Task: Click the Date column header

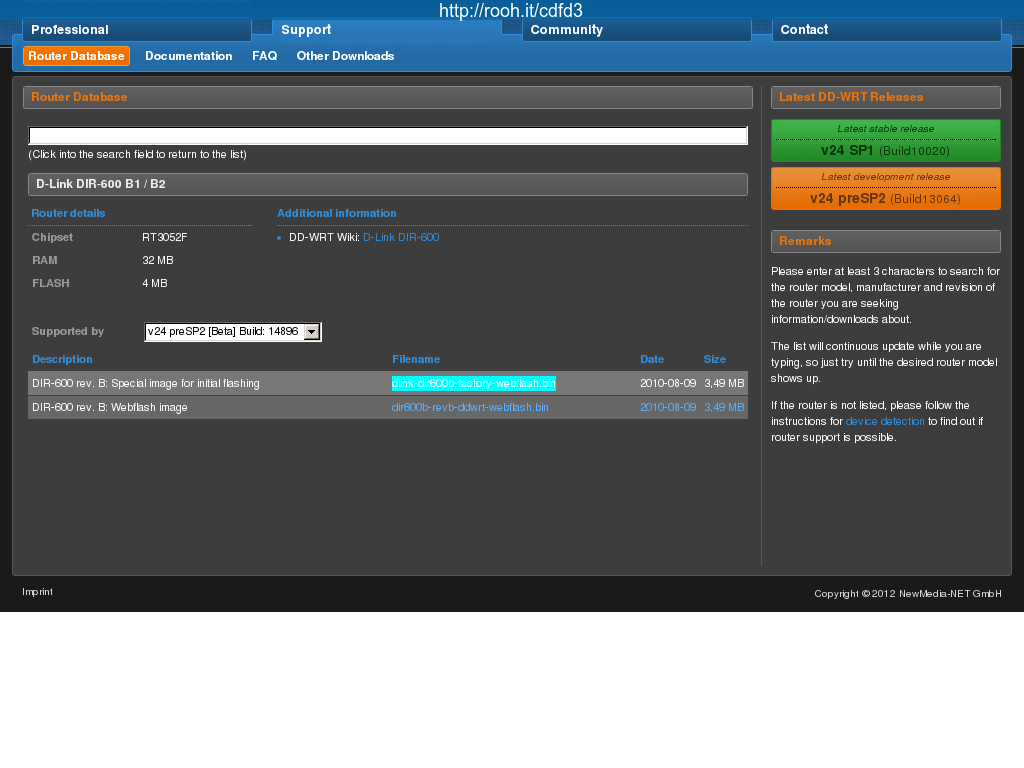Action: coord(652,359)
